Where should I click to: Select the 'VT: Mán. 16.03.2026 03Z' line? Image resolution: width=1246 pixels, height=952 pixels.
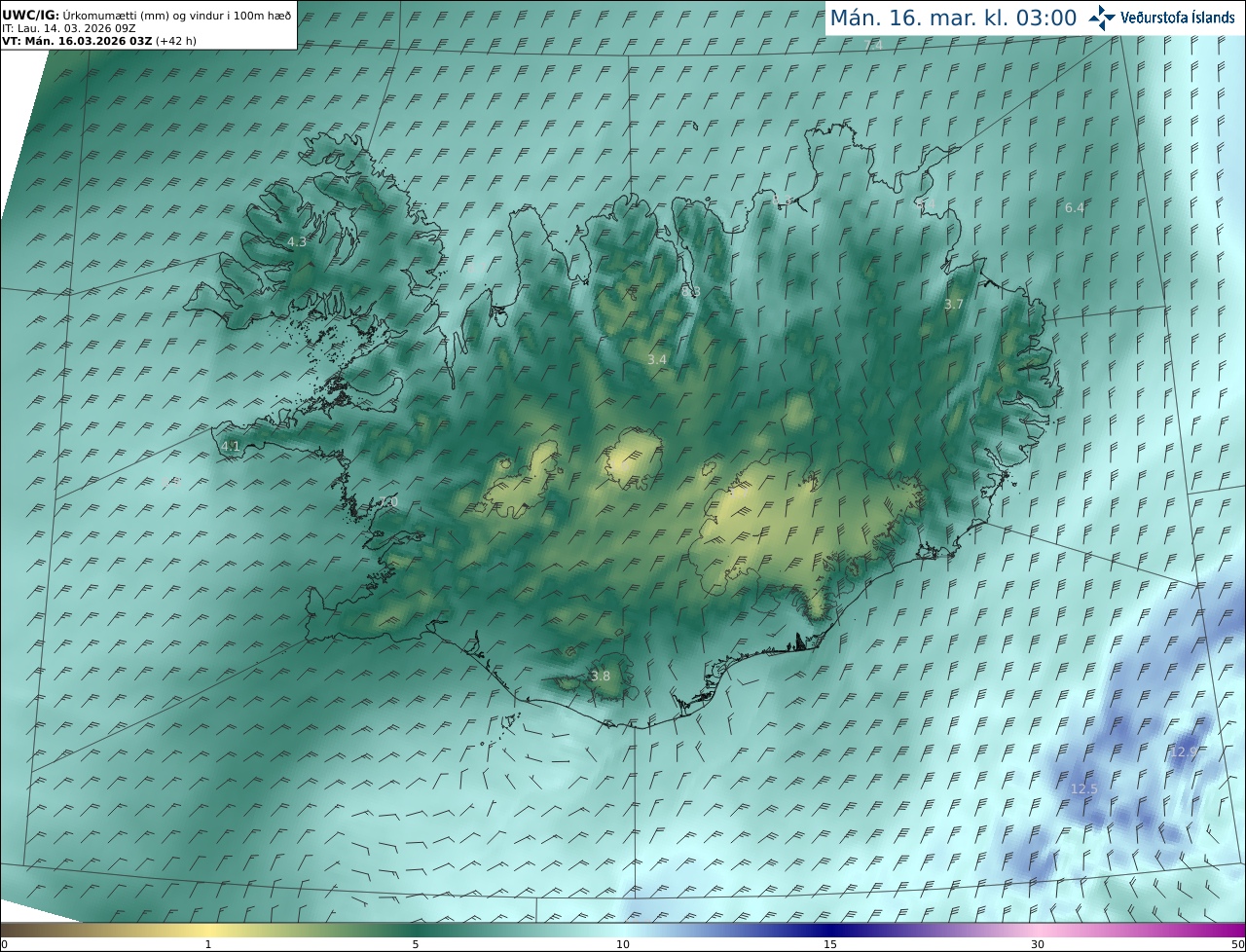[x=99, y=41]
